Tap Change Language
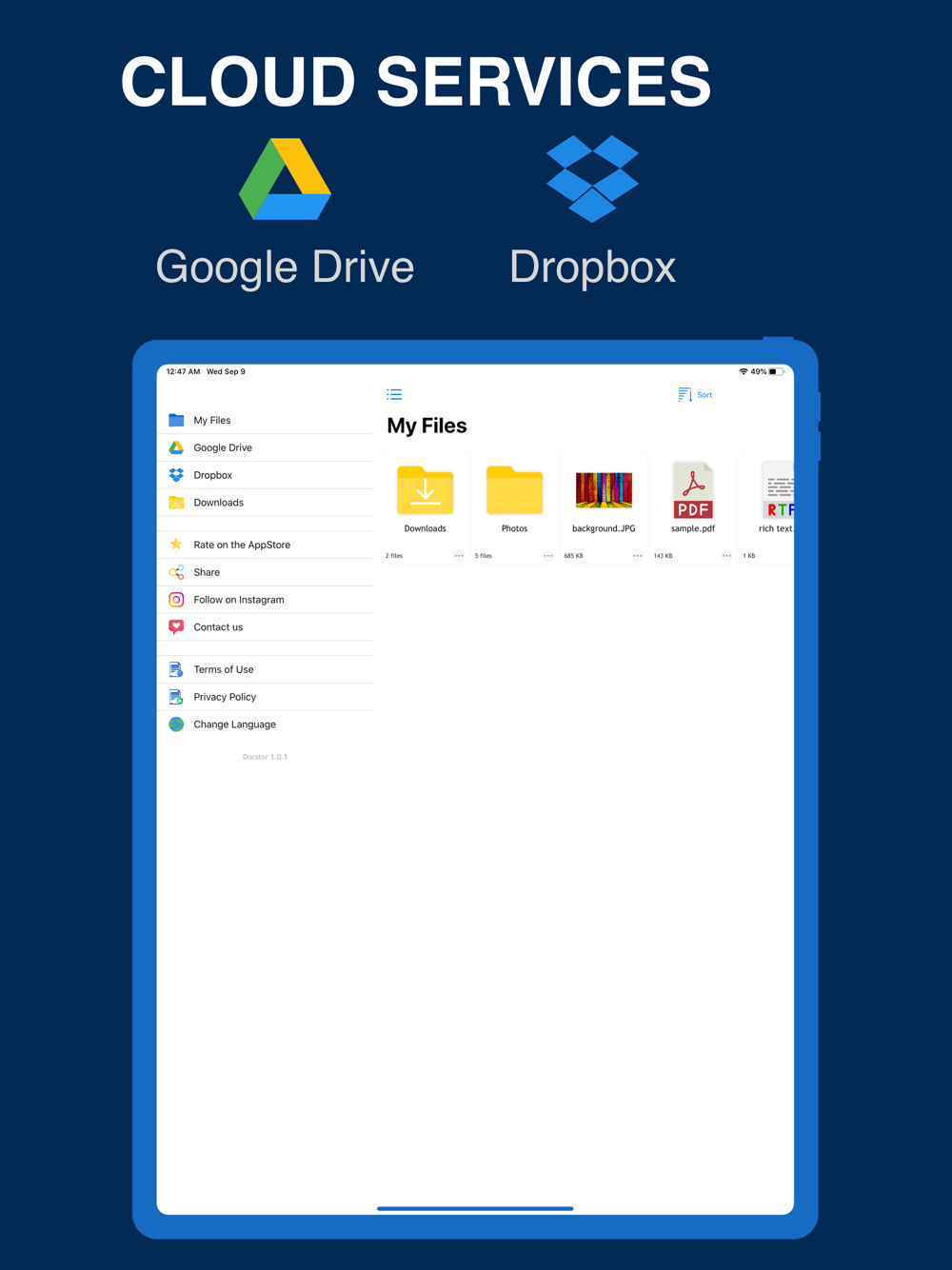The width and height of the screenshot is (952, 1270). (266, 724)
